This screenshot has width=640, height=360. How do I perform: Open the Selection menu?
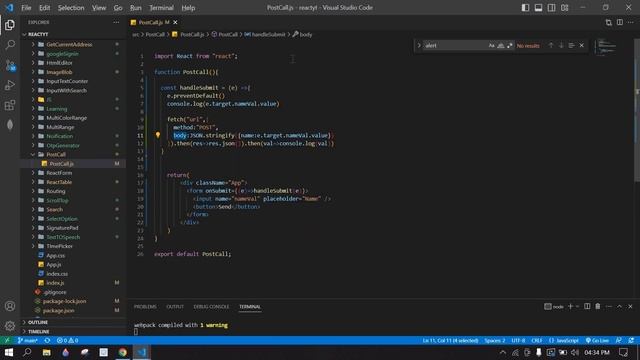coord(71,8)
